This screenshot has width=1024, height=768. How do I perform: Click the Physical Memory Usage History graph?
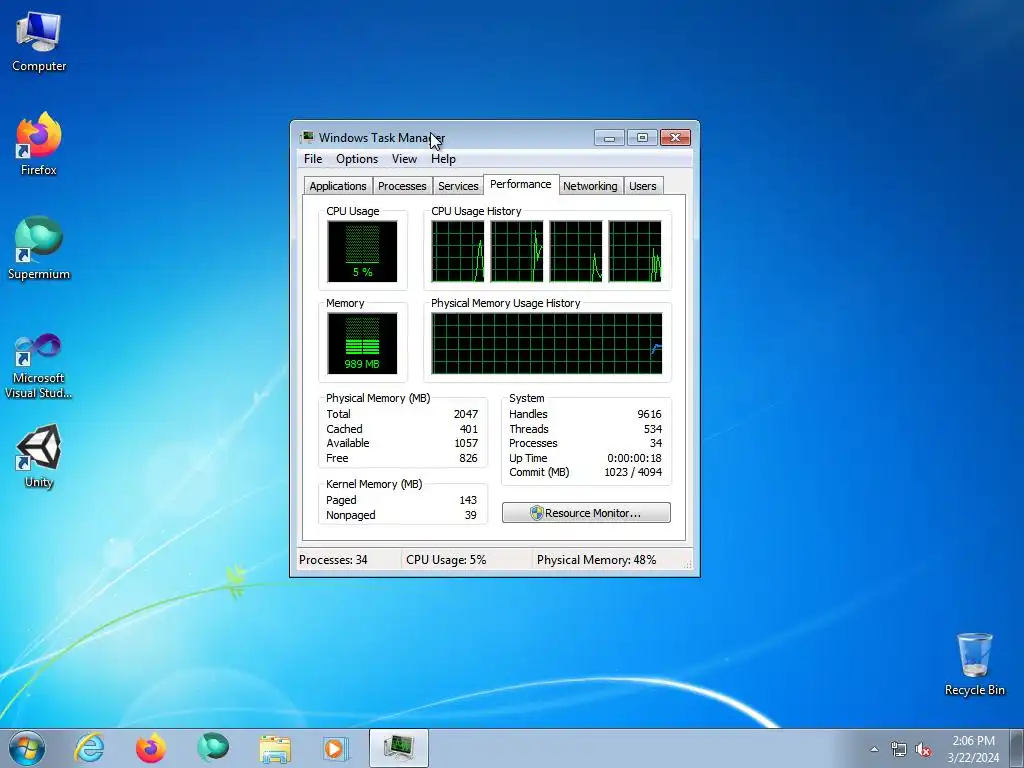pos(547,344)
